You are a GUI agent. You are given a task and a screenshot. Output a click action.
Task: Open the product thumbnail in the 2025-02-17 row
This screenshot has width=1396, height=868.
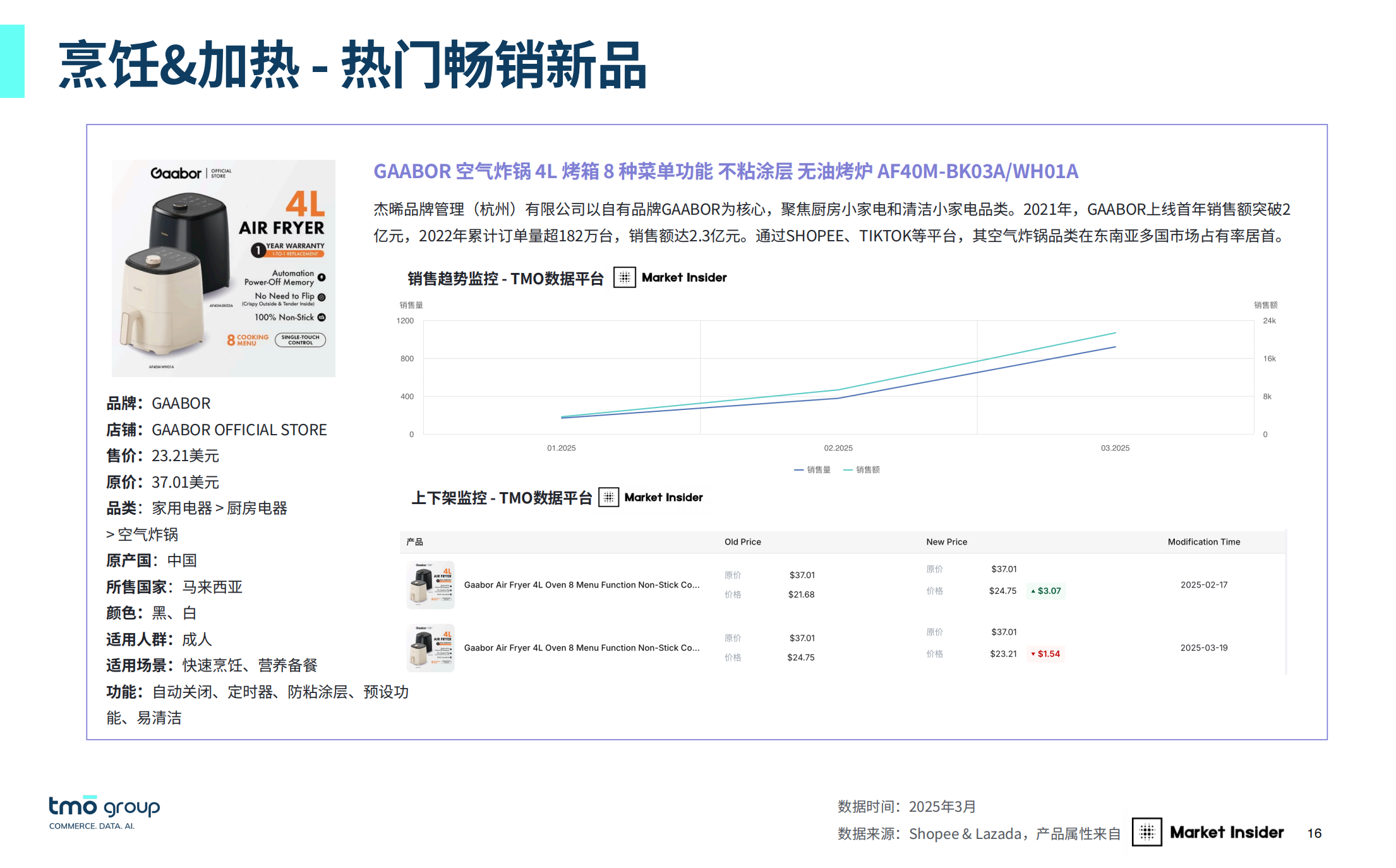coord(431,585)
